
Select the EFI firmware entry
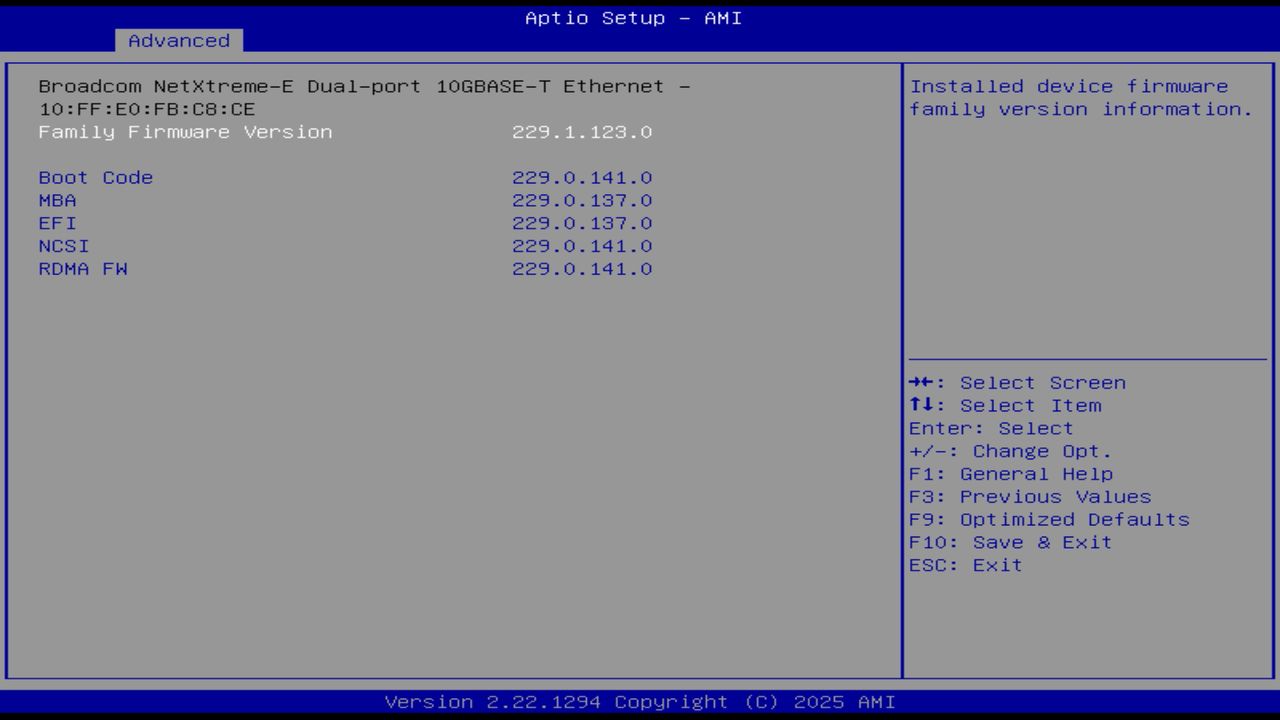click(x=56, y=223)
